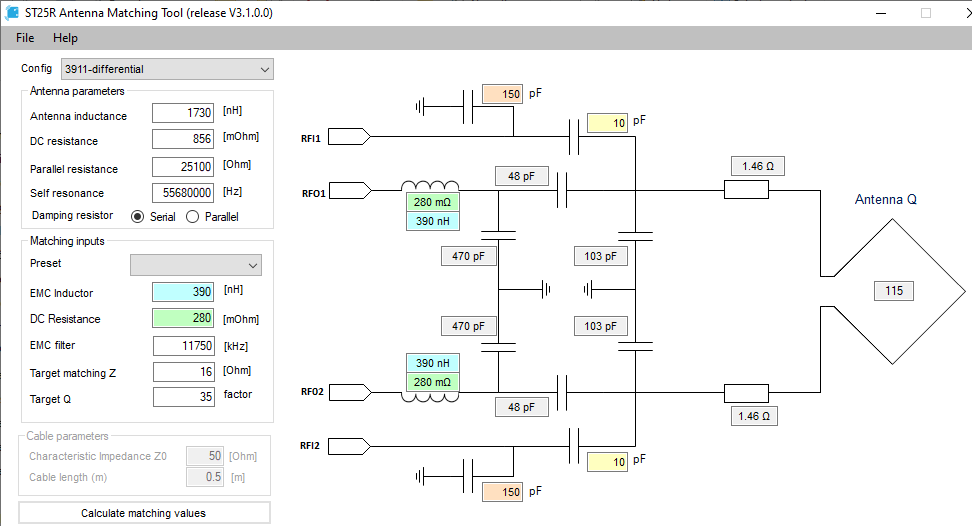Click the antenna DC resistance field showing 856

coord(183,139)
